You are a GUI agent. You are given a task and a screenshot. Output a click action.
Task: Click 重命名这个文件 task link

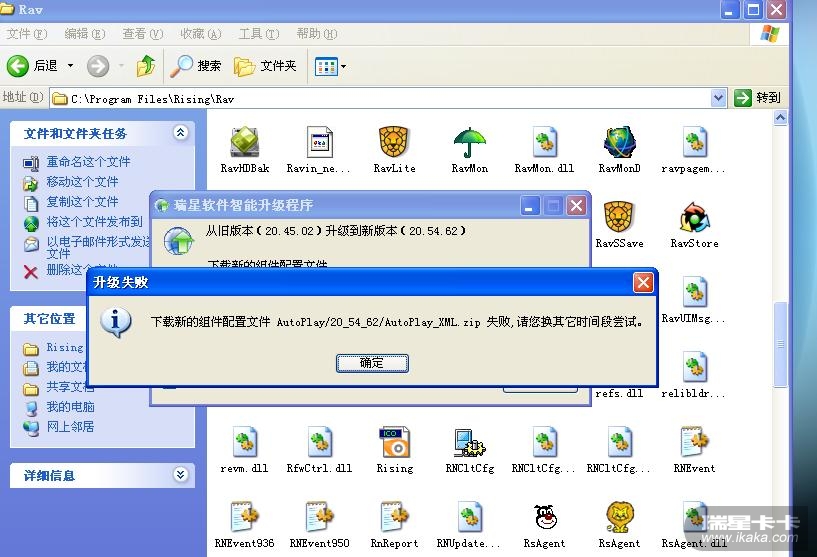pyautogui.click(x=88, y=162)
